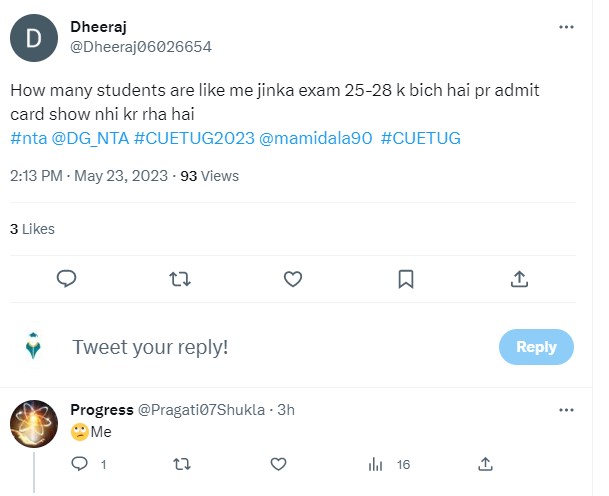609x496 pixels.
Task: Click the reply icon under Dheeraj's tweet
Action: click(x=67, y=278)
